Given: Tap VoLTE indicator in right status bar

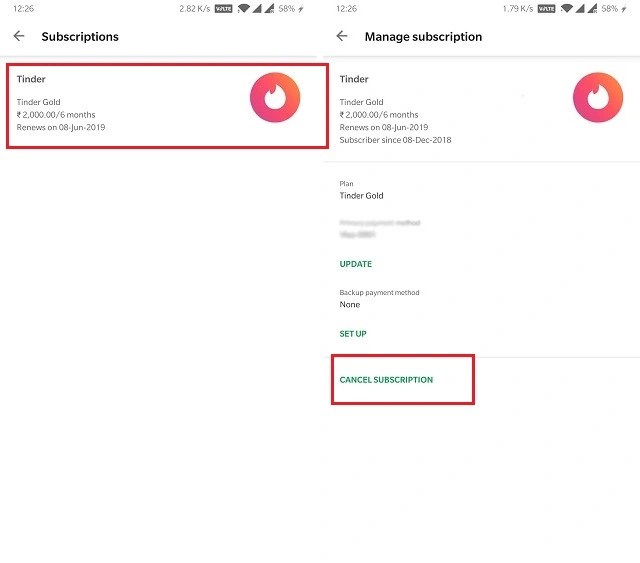Looking at the screenshot, I should [x=547, y=9].
